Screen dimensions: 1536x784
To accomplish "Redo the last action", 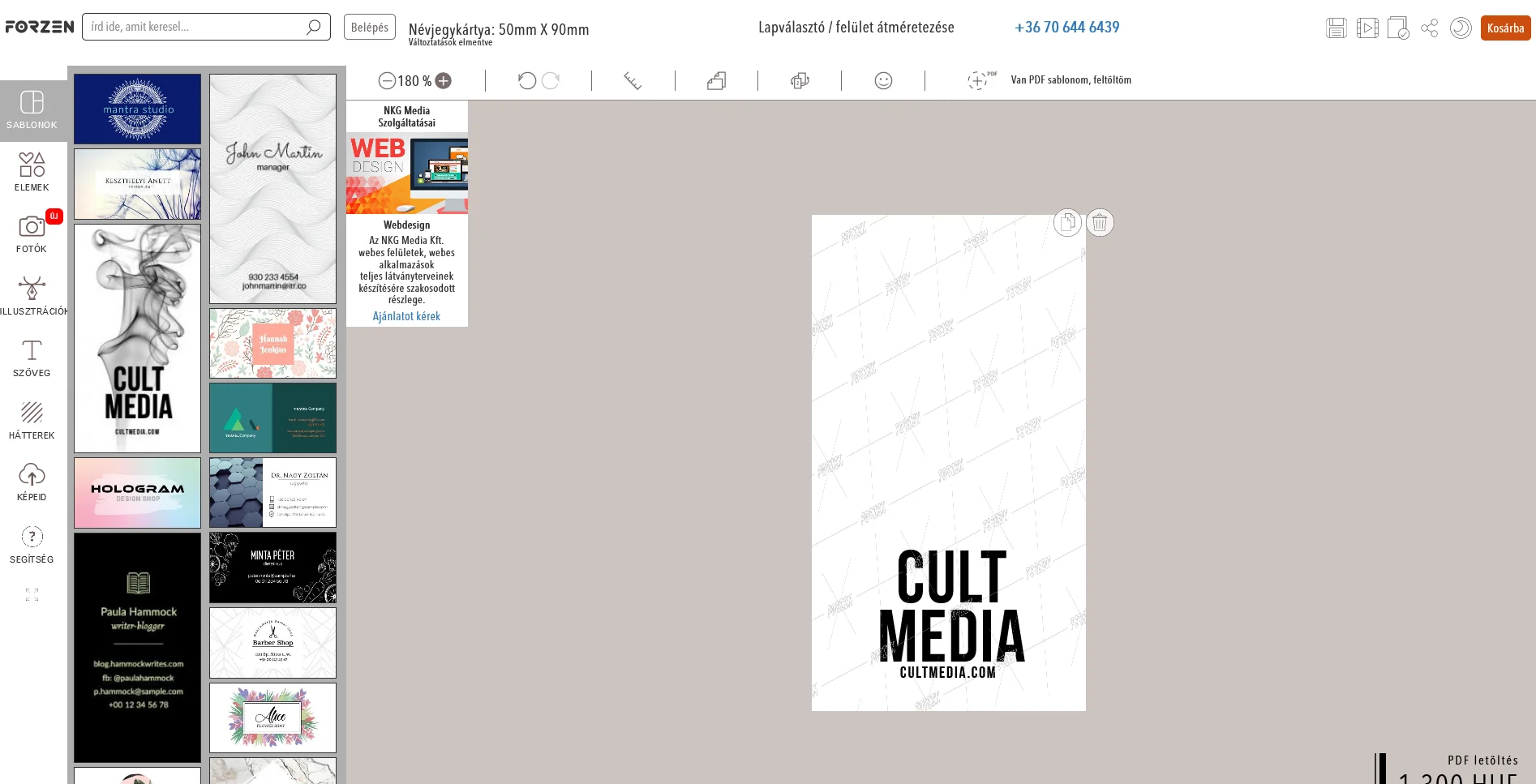I will click(x=551, y=80).
